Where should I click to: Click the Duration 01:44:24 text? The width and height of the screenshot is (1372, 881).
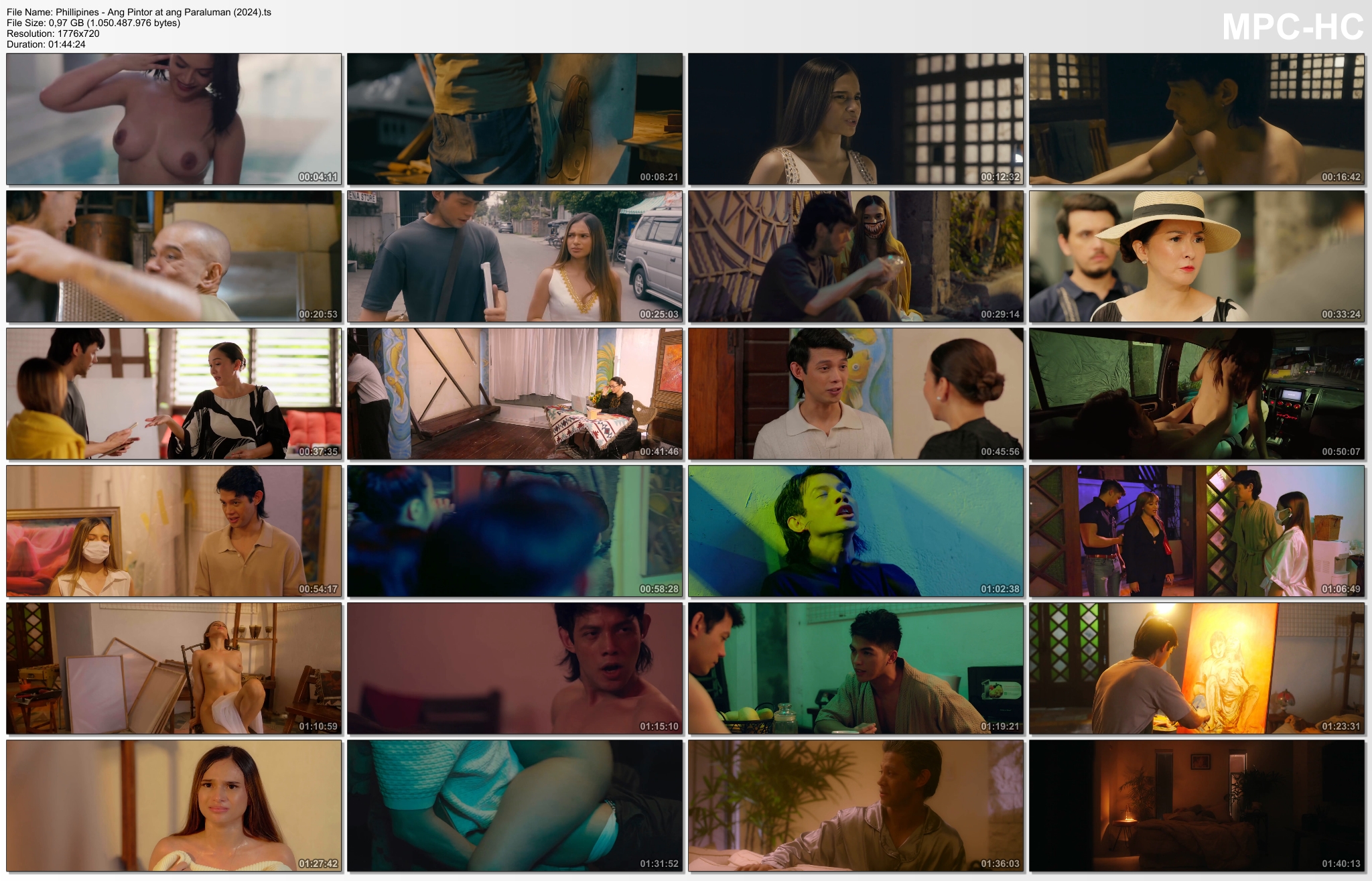tap(46, 44)
